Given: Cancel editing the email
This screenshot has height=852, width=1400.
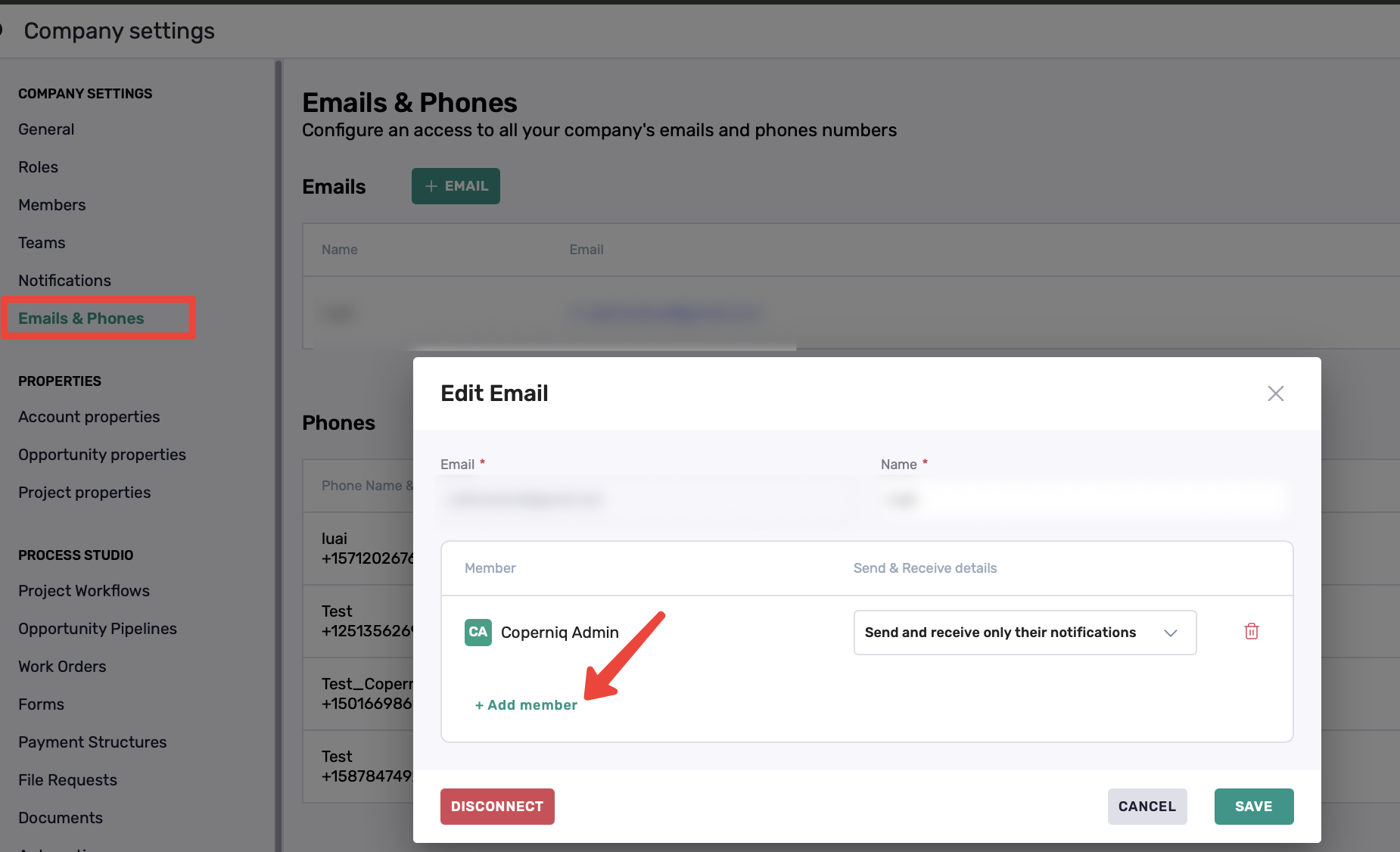Looking at the screenshot, I should [x=1147, y=807].
